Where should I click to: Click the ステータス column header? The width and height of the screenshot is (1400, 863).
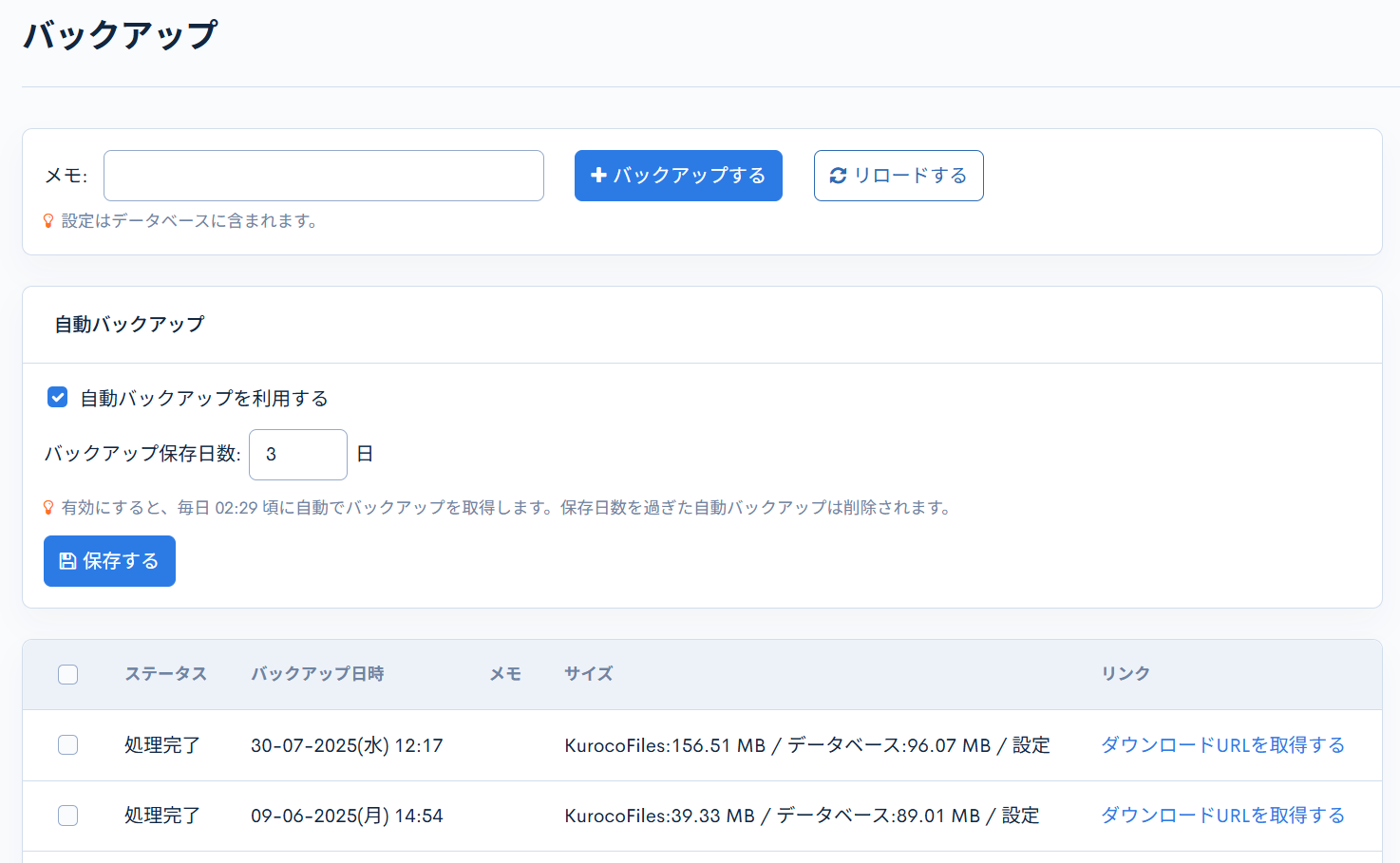point(166,674)
